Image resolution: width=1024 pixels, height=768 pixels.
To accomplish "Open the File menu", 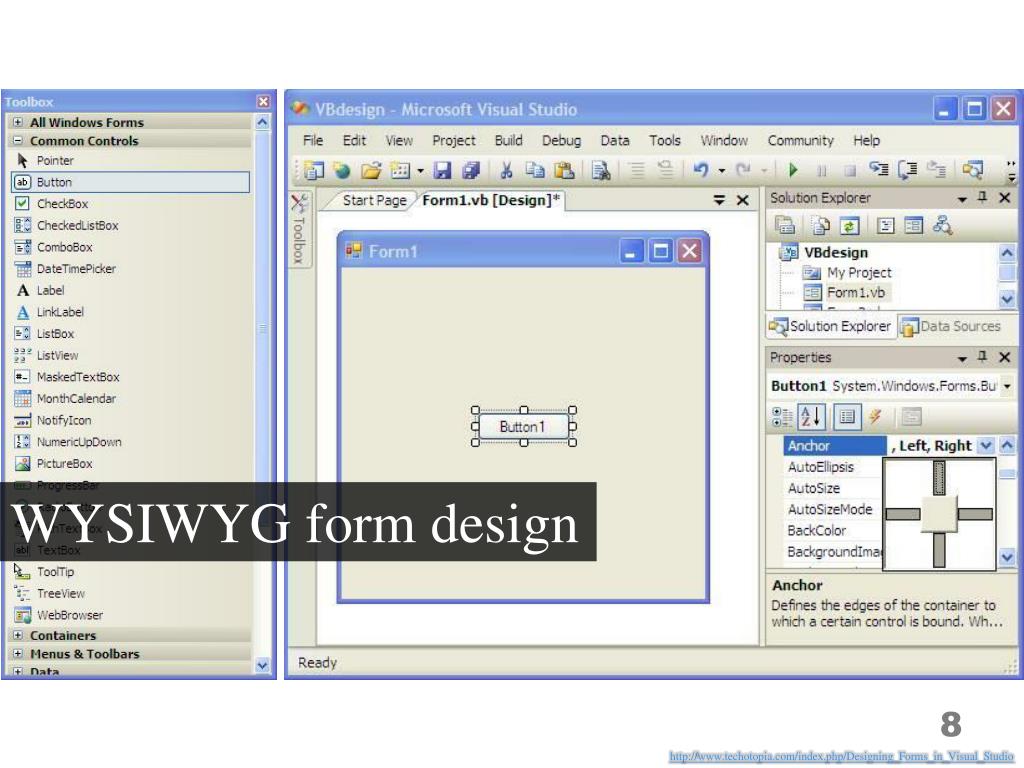I will pyautogui.click(x=313, y=140).
